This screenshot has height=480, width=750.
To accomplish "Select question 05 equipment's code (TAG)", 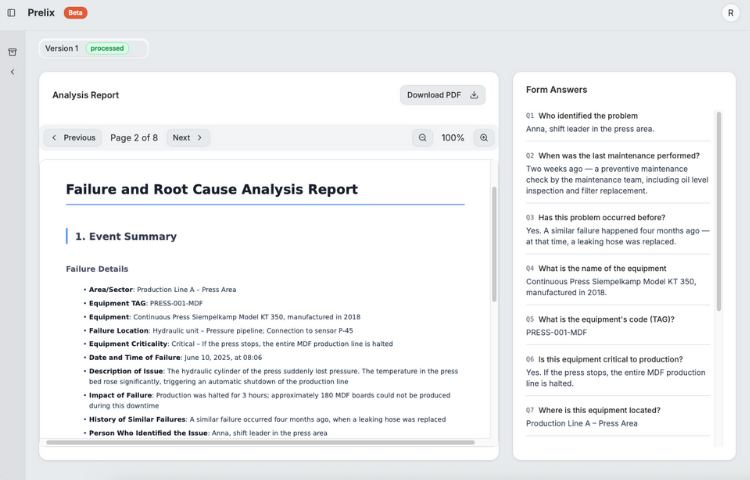I will coord(606,319).
